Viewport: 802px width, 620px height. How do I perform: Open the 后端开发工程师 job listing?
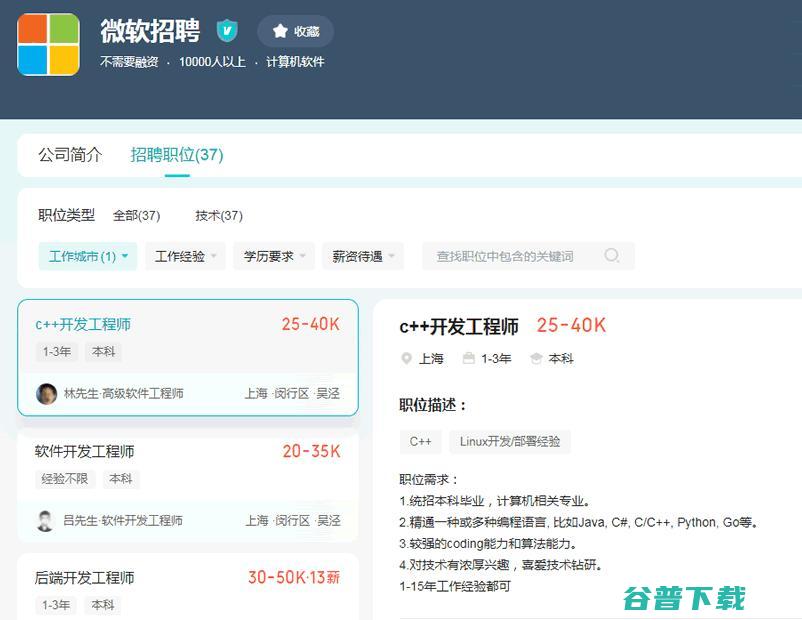coord(84,578)
